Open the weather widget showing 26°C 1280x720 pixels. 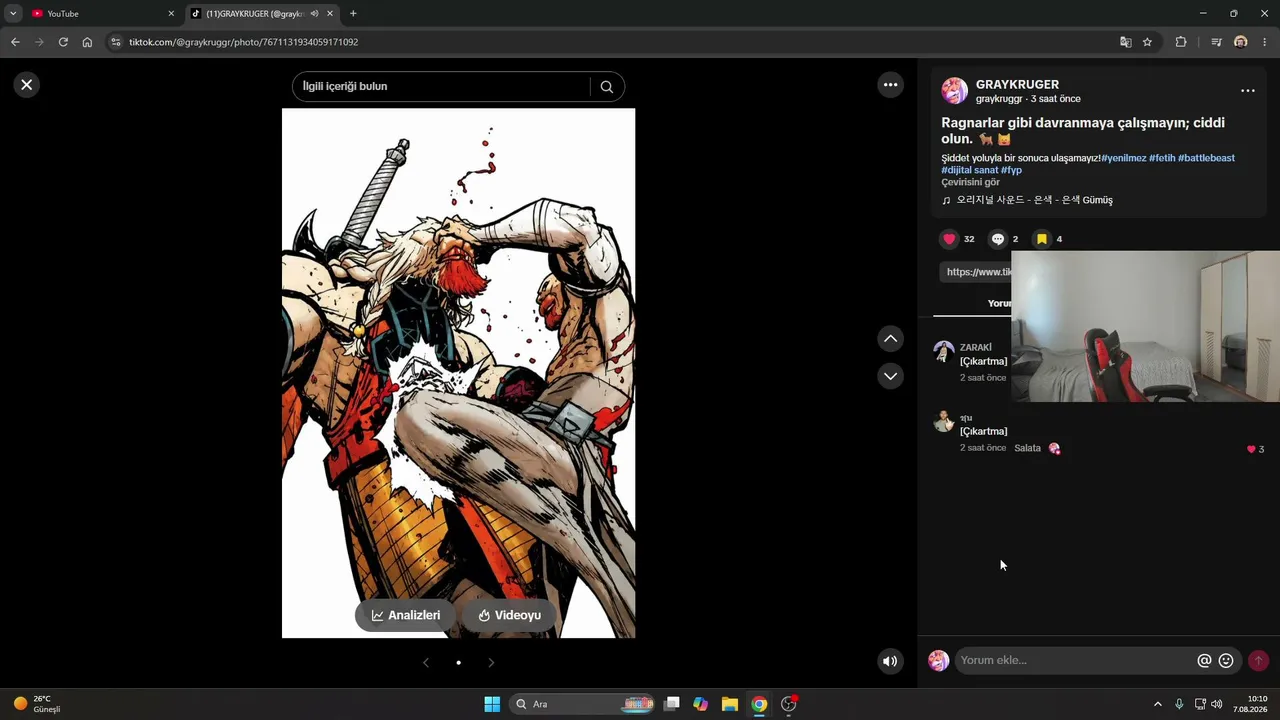tap(38, 704)
